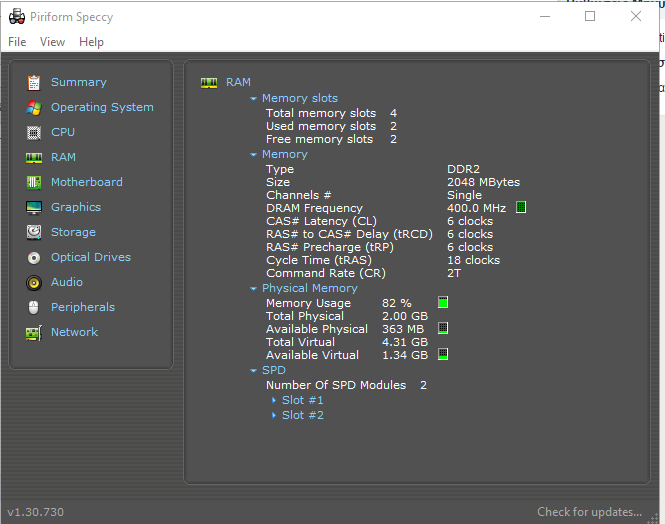Click the Graphics monitor icon
665x524 pixels.
pyautogui.click(x=34, y=208)
